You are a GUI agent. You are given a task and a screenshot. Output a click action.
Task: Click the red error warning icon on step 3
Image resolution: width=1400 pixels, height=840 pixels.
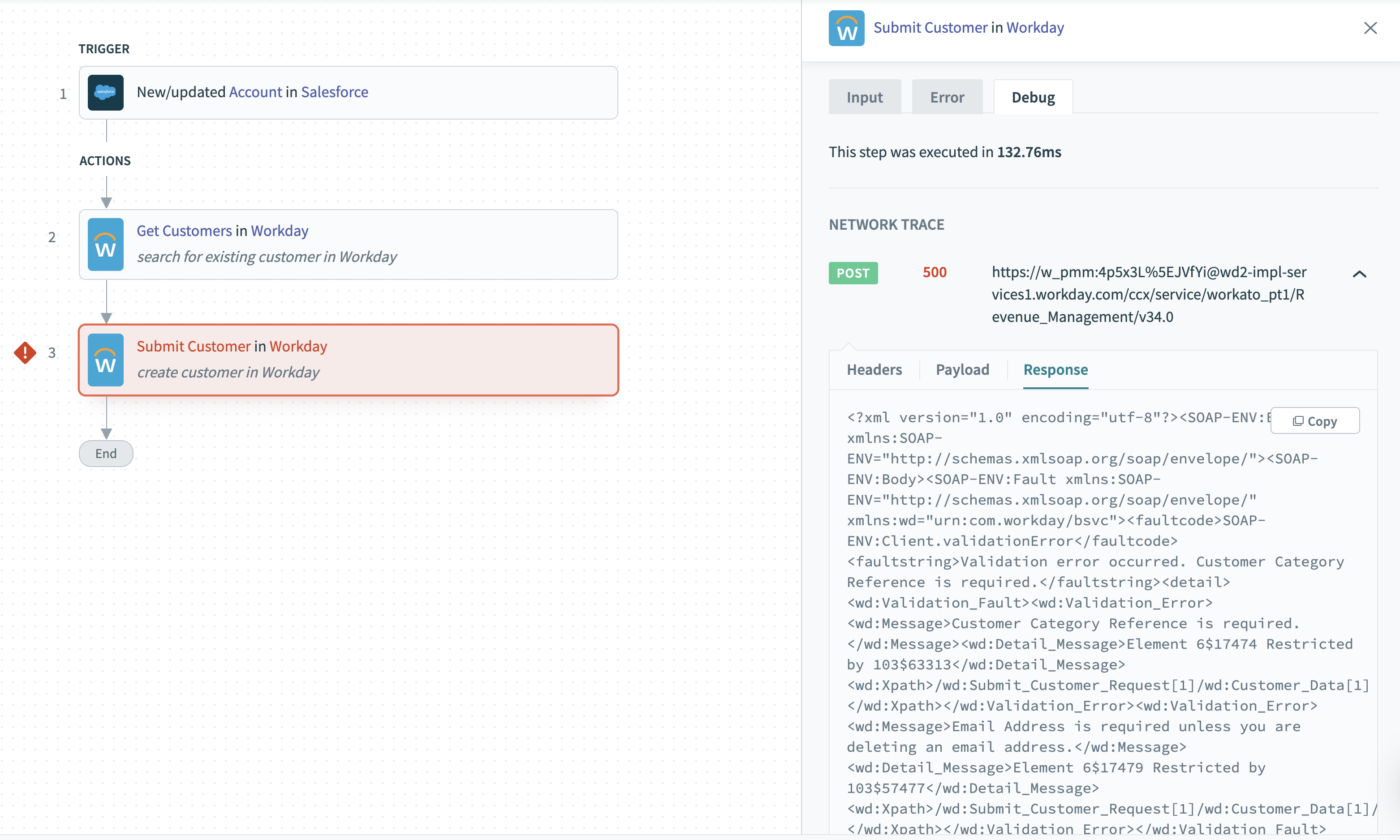25,353
